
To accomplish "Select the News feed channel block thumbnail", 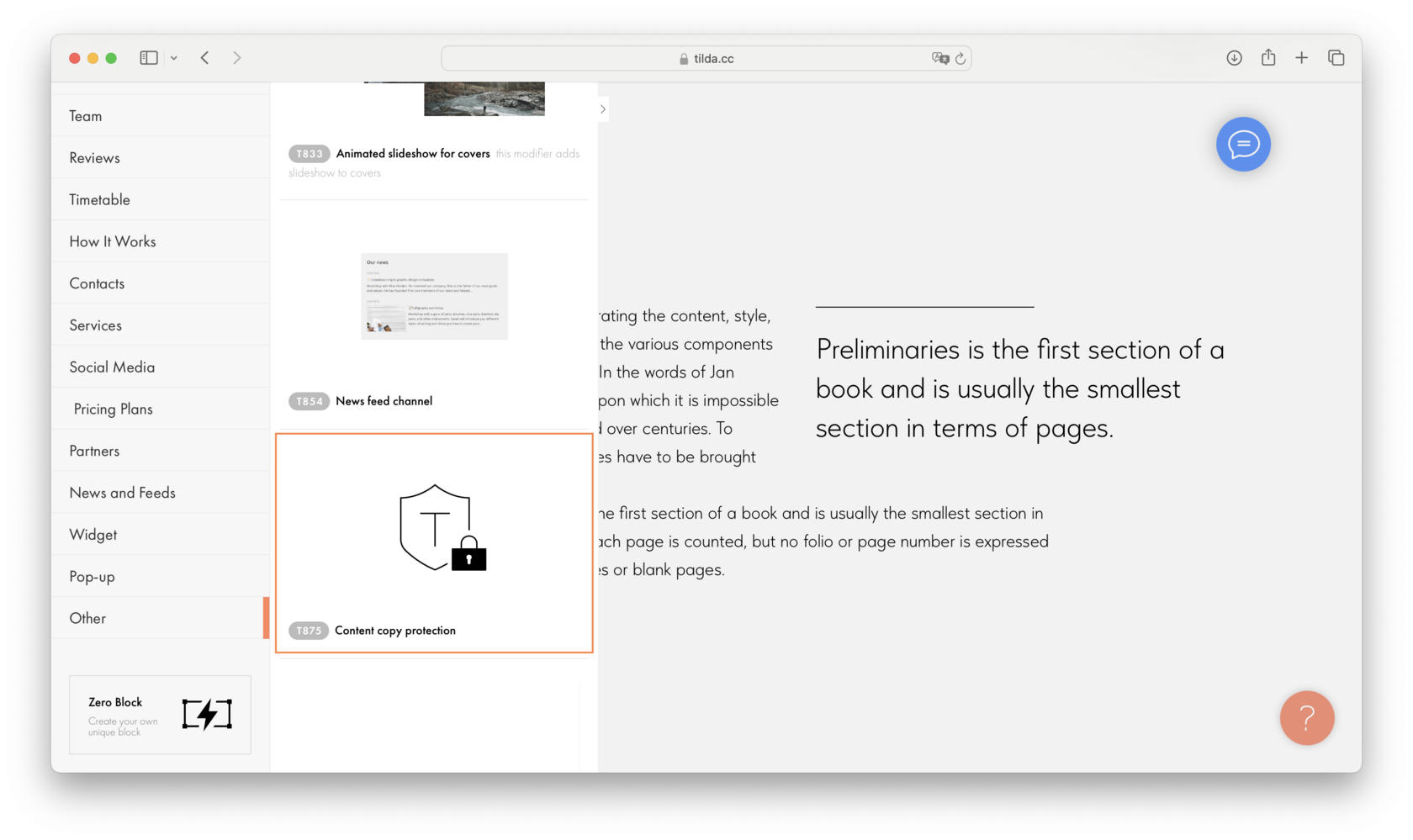I will click(434, 296).
